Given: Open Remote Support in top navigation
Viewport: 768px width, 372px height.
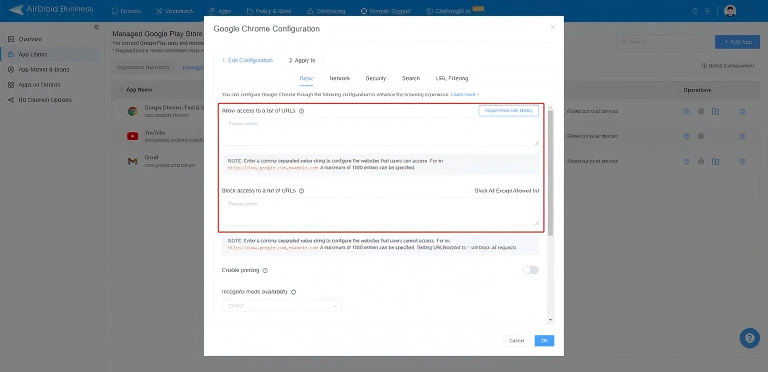Looking at the screenshot, I should click(x=385, y=11).
